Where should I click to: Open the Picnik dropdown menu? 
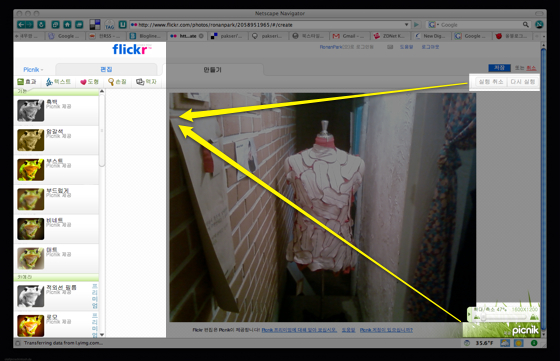click(33, 70)
